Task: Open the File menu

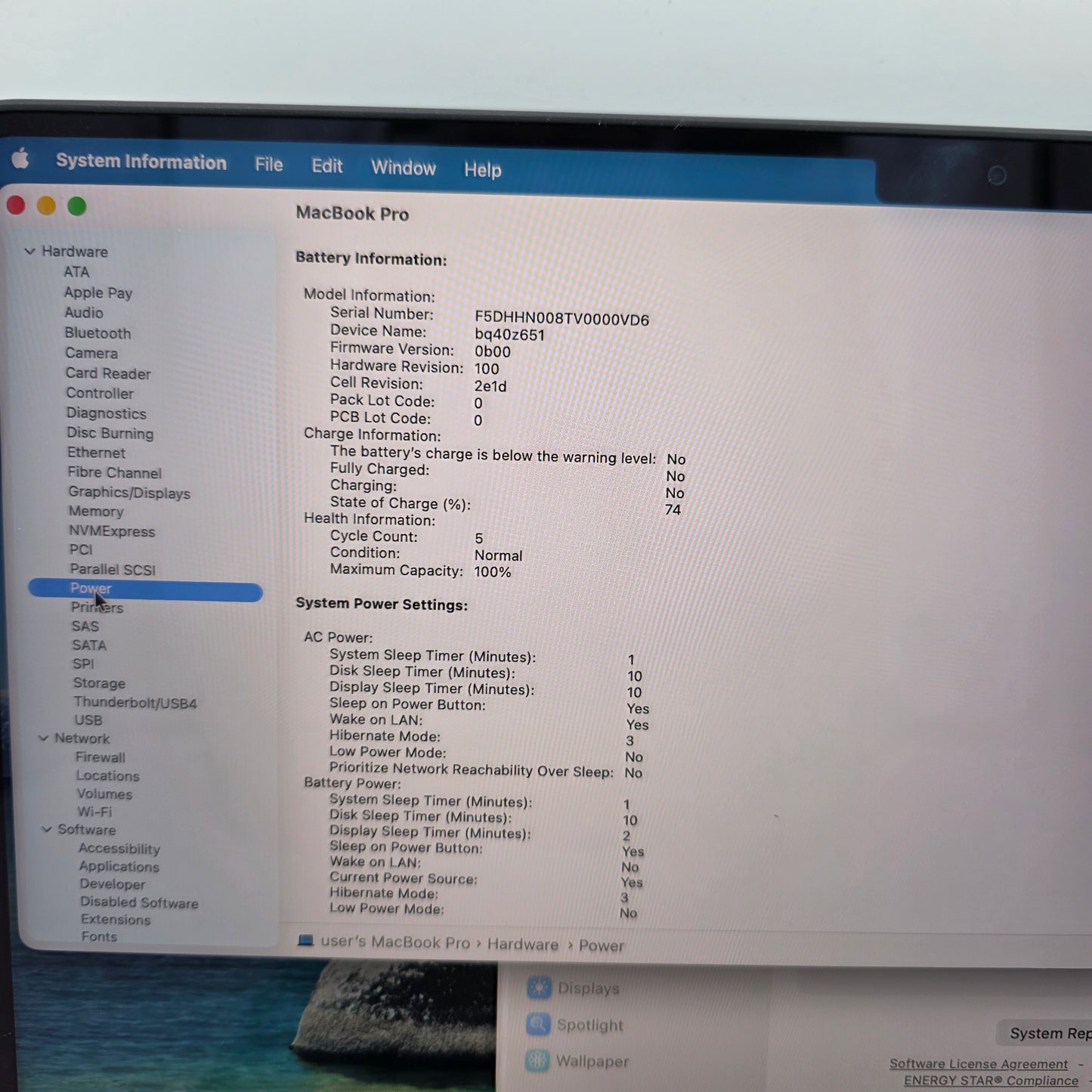Action: coord(268,165)
